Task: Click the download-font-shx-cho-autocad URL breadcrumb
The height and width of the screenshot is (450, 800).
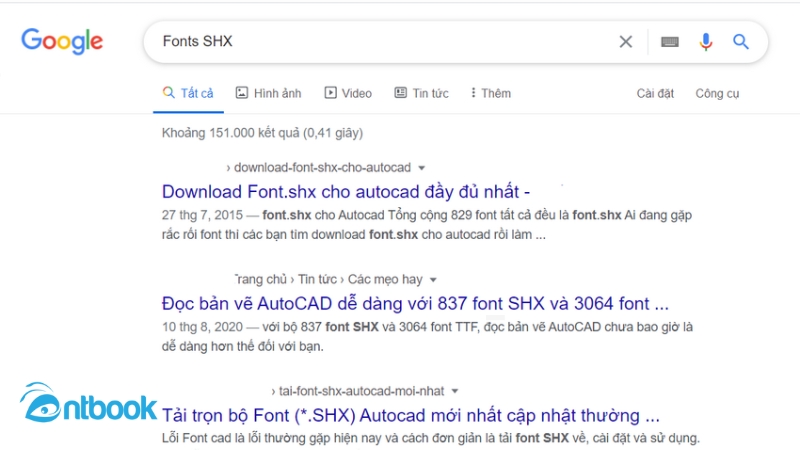Action: (318, 167)
